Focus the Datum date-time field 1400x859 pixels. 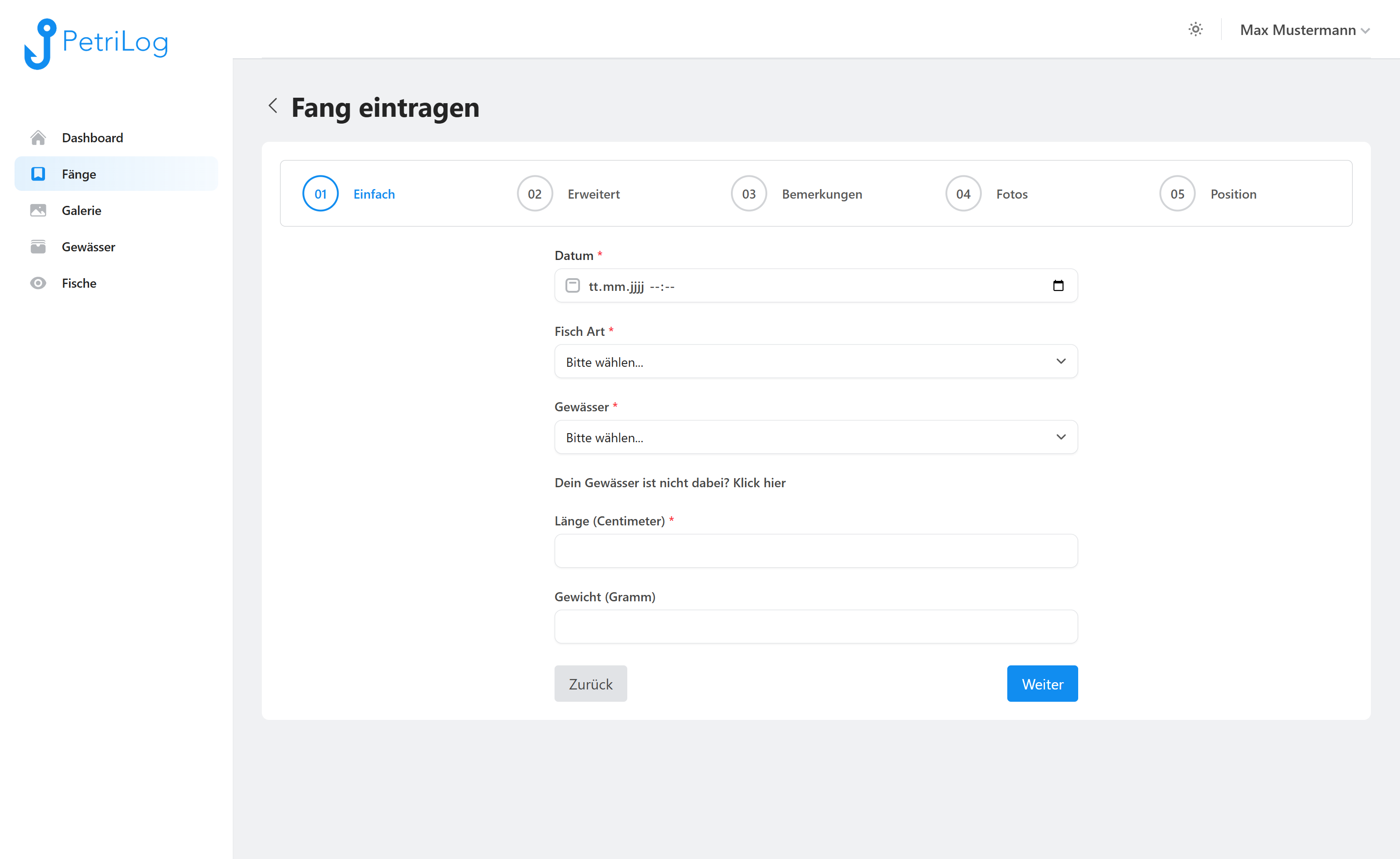tap(816, 286)
